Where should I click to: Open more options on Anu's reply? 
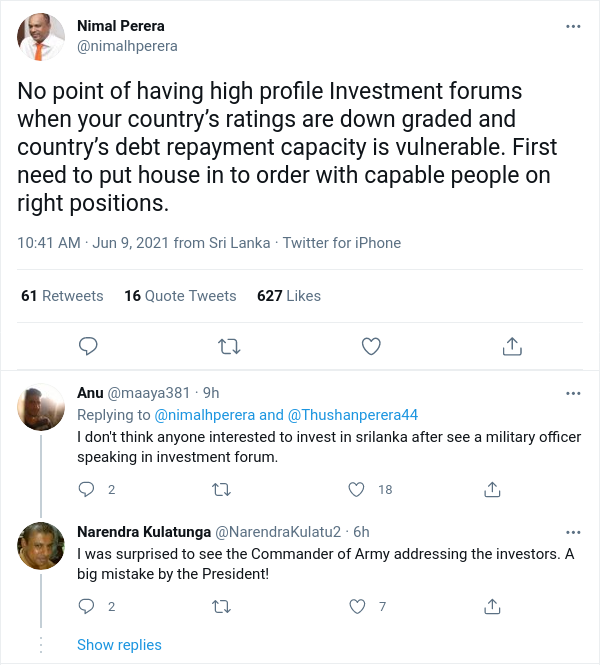pos(573,394)
